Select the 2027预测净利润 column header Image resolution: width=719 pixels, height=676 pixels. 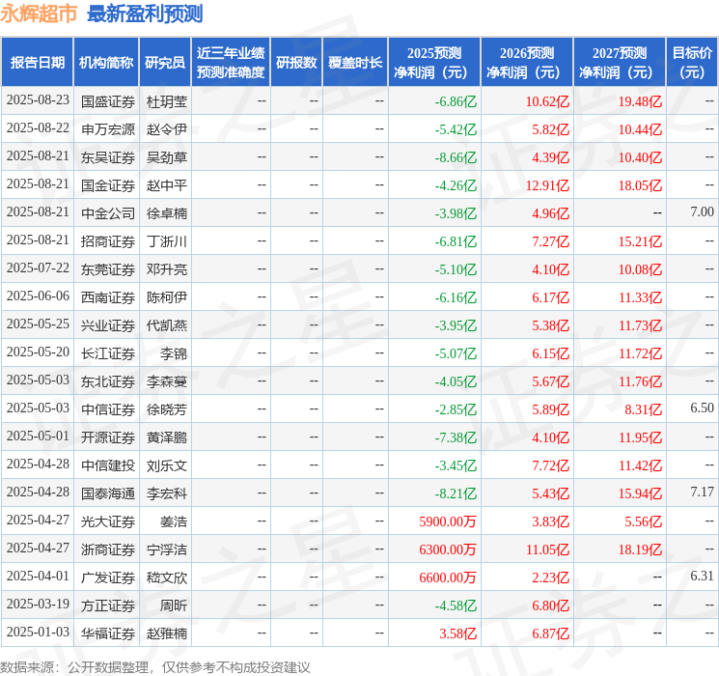(x=618, y=63)
